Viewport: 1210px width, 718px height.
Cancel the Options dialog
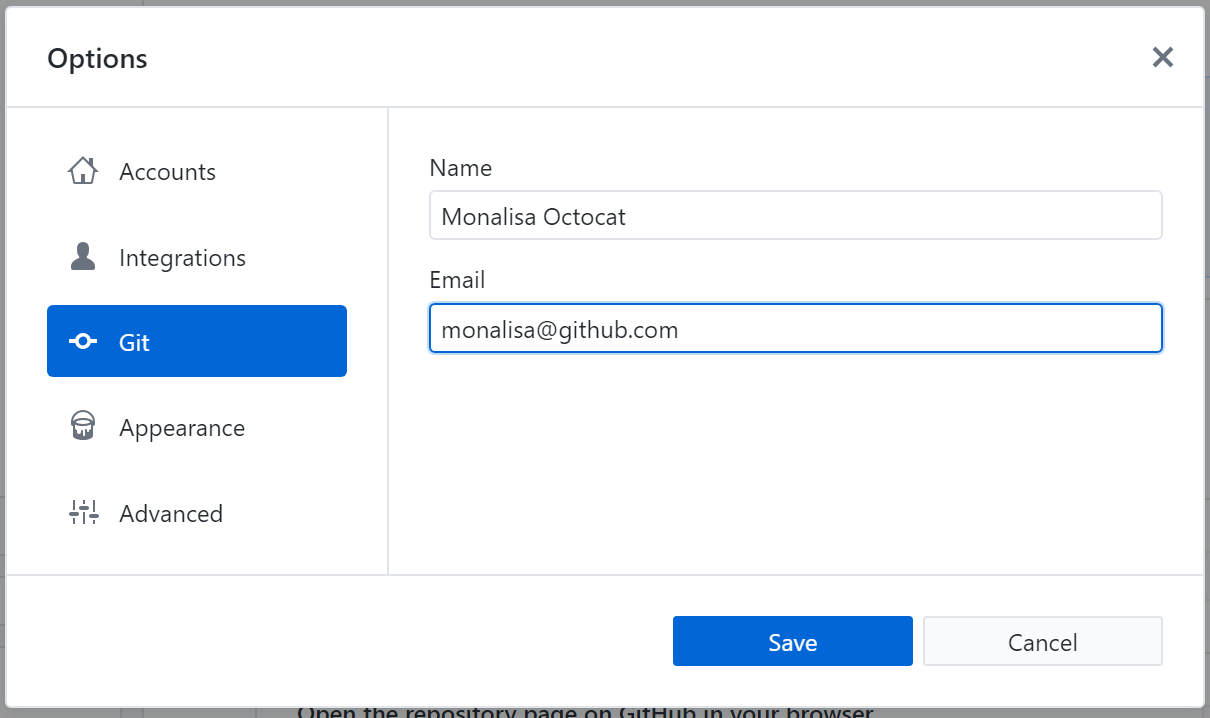1043,641
